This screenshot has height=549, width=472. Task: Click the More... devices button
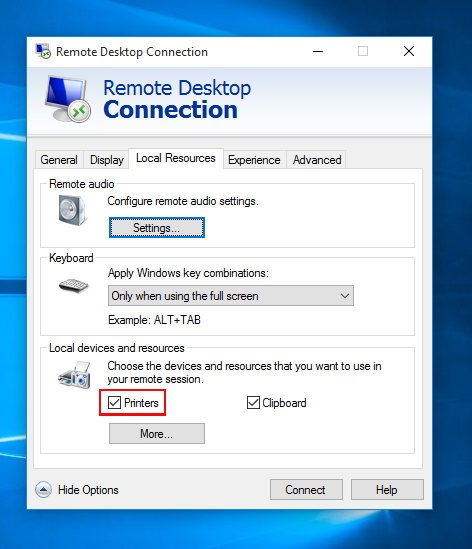click(157, 434)
